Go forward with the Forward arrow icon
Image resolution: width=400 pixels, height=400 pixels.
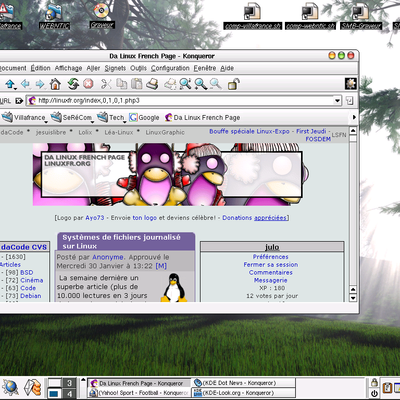40,84
